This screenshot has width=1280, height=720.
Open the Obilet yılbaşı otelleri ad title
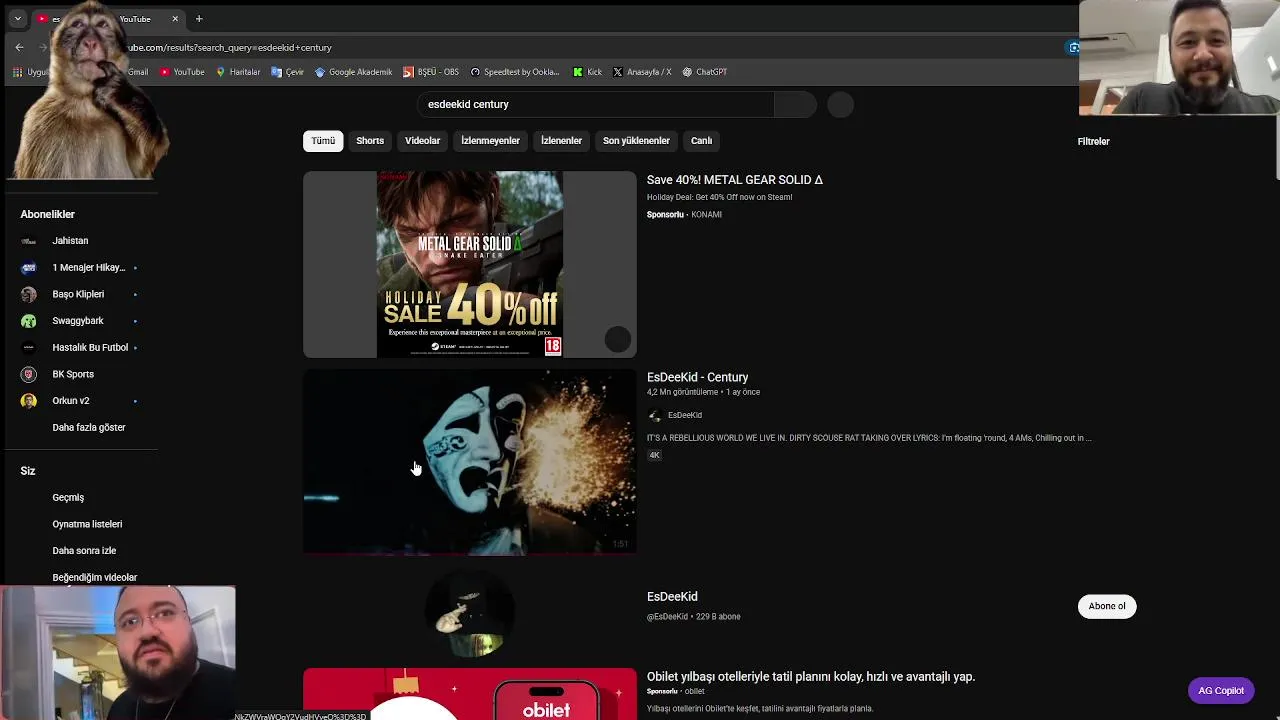tap(810, 677)
